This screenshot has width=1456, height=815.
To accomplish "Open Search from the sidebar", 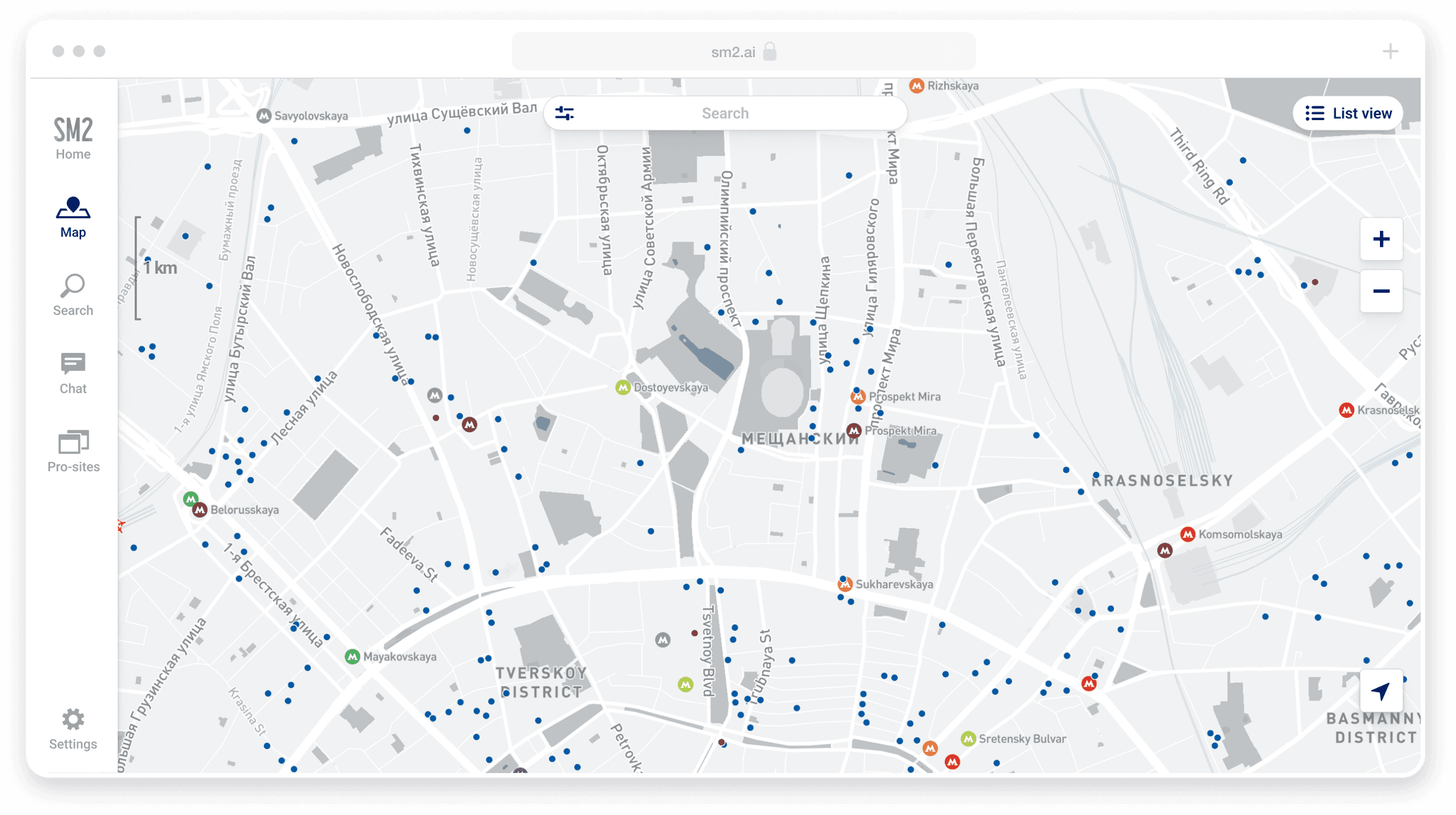I will tap(73, 295).
